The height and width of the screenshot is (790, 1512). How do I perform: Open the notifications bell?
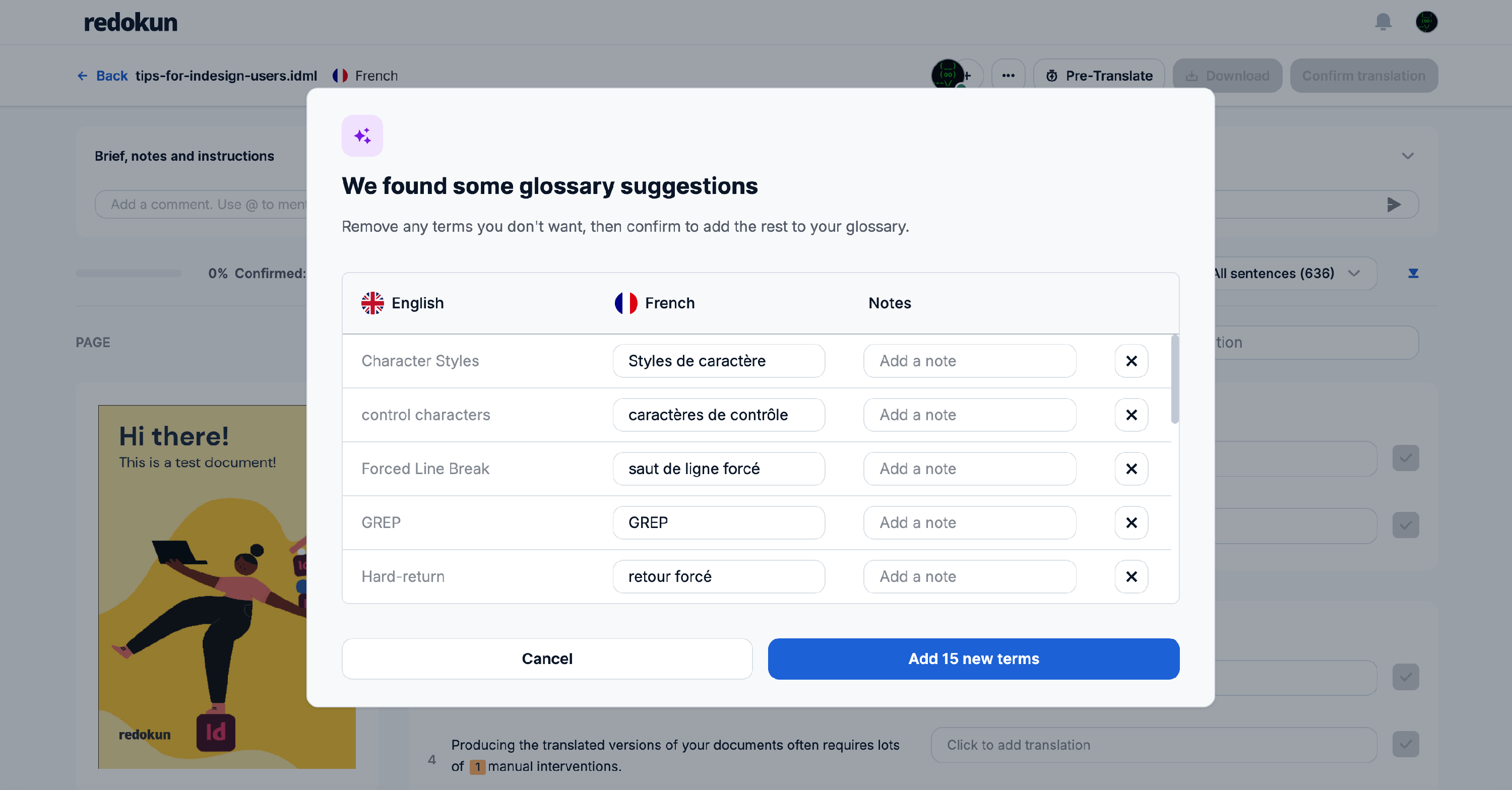[x=1383, y=22]
